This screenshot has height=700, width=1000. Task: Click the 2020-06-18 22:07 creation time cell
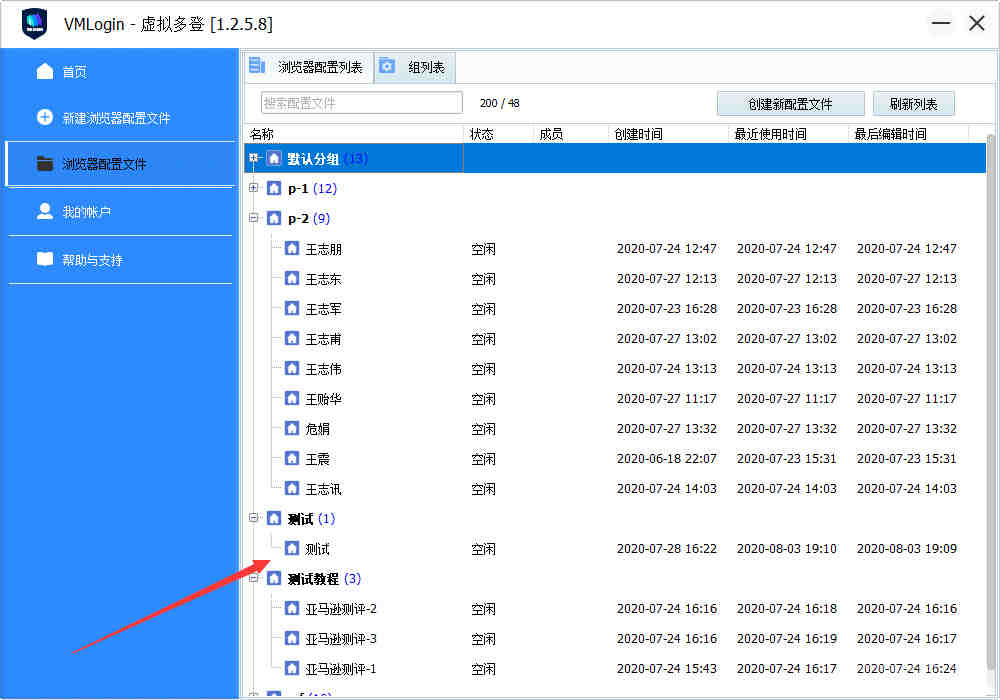(x=666, y=458)
